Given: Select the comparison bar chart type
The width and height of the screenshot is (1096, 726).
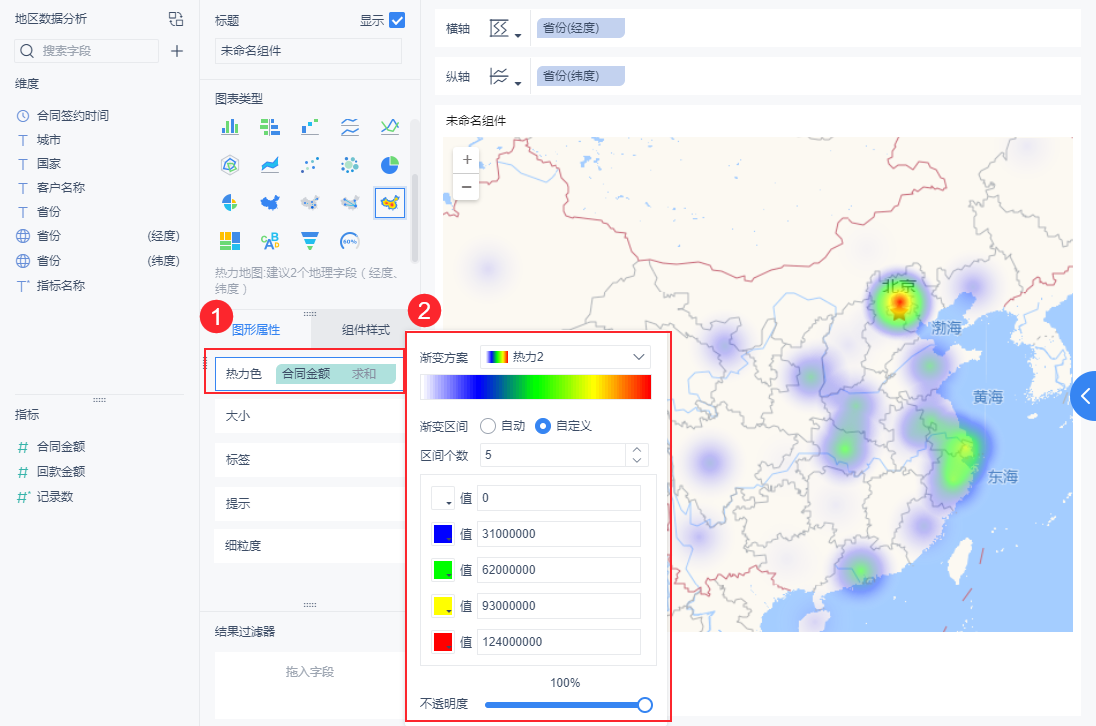Looking at the screenshot, I should (x=270, y=126).
